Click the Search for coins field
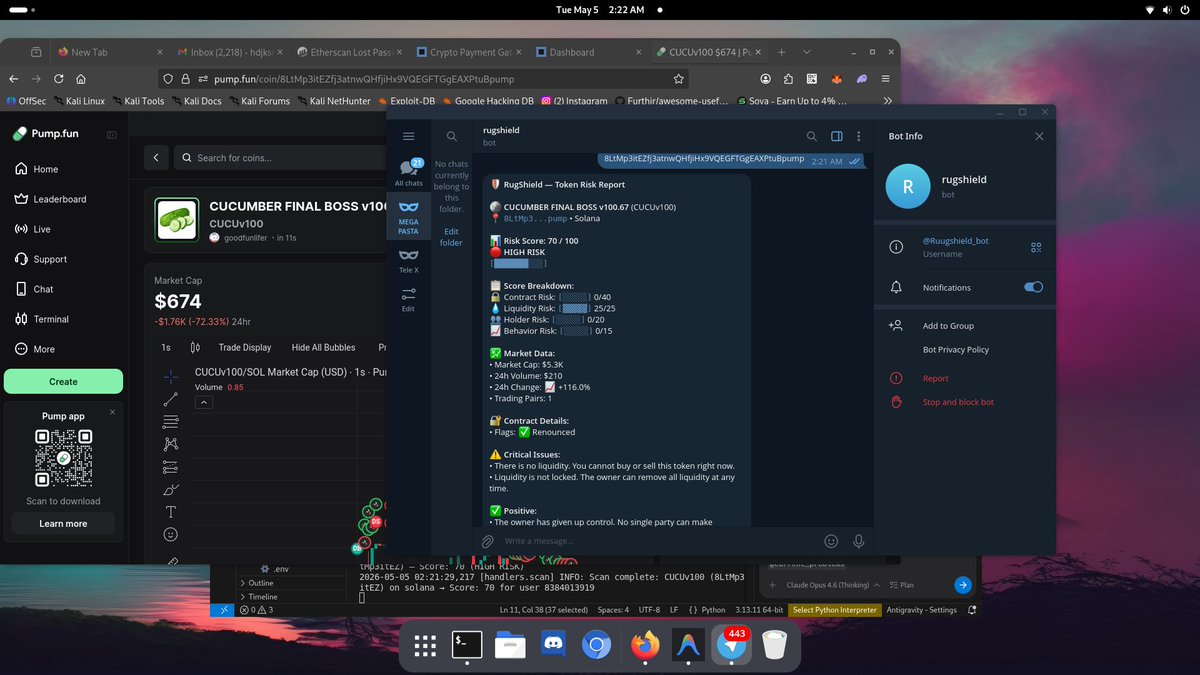The image size is (1200, 675). tap(282, 157)
